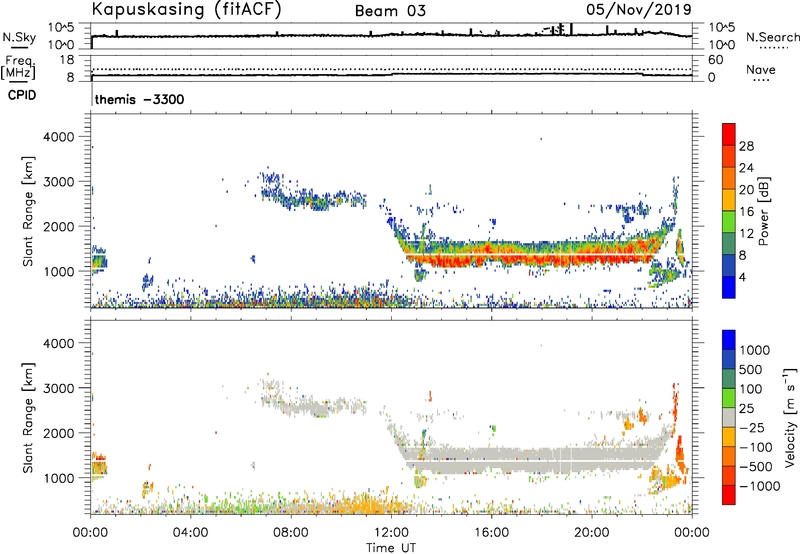The image size is (800, 554).
Task: Click the gray band of velocity colorbar
Action: [729, 417]
